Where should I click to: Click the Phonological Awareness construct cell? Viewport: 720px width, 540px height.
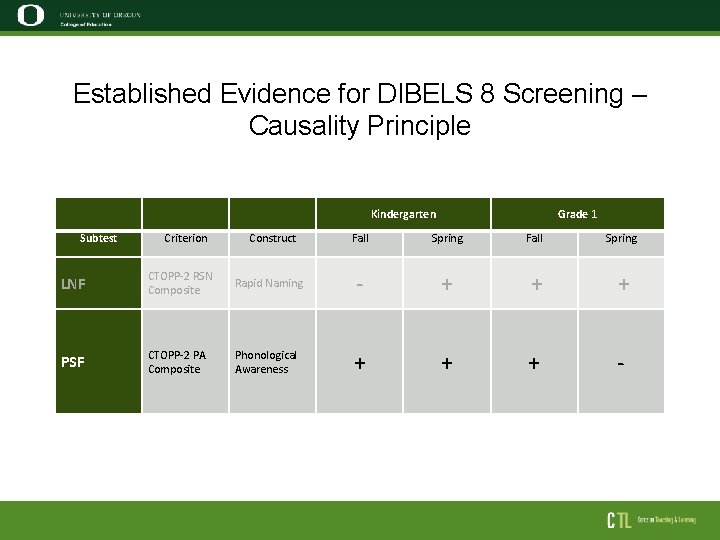(x=272, y=361)
